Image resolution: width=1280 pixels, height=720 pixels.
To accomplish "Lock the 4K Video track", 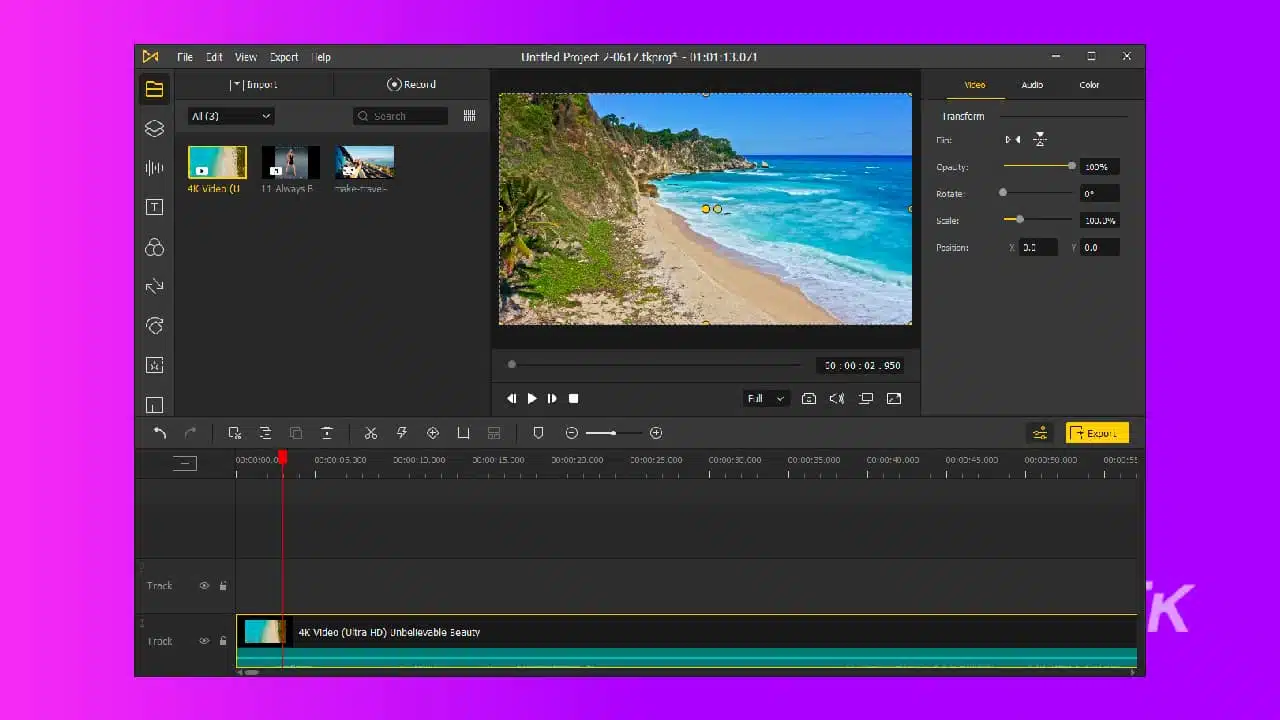I will [x=222, y=641].
